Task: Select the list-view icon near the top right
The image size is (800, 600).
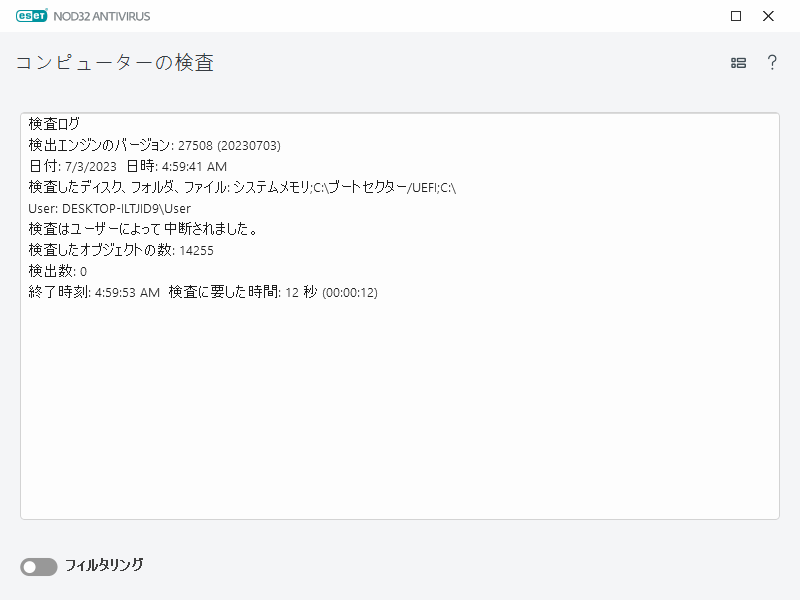Action: point(739,62)
